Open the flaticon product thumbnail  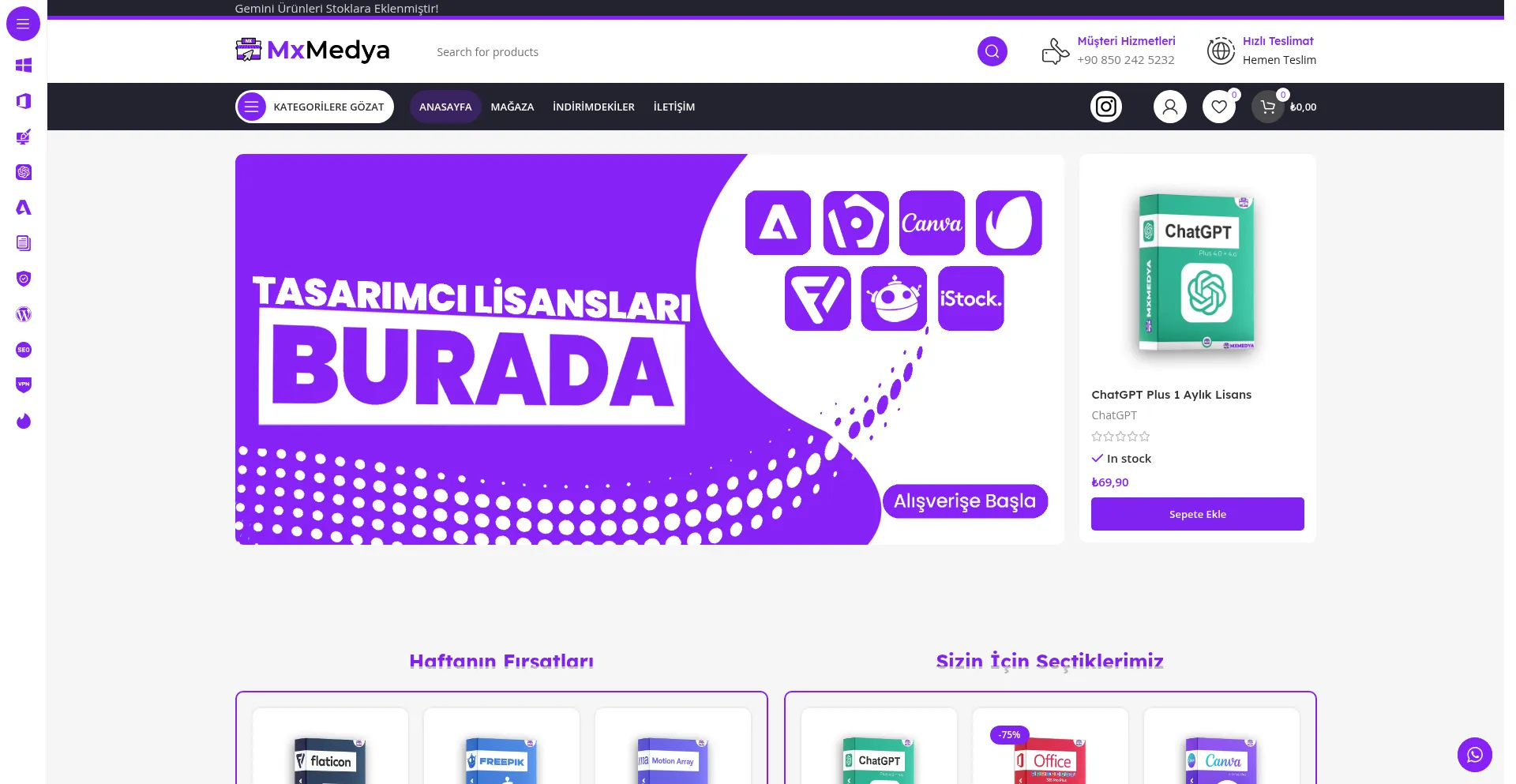330,760
